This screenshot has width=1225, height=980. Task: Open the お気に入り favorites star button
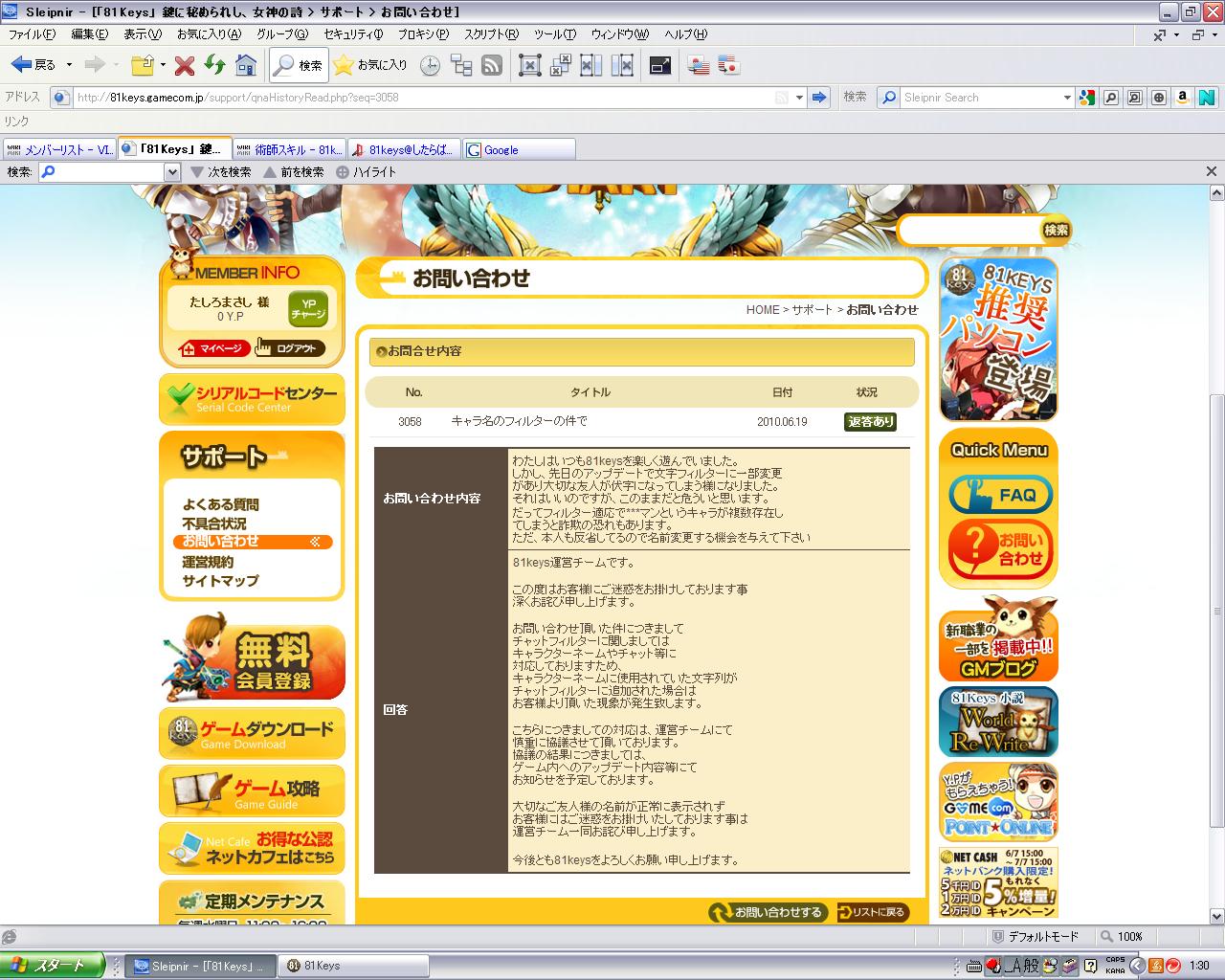[x=370, y=65]
